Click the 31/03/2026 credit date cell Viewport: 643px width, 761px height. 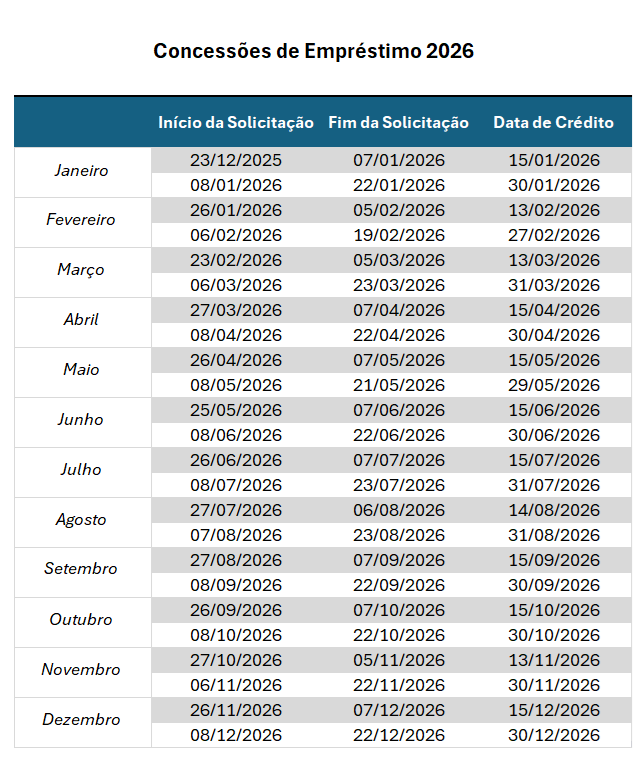(553, 285)
